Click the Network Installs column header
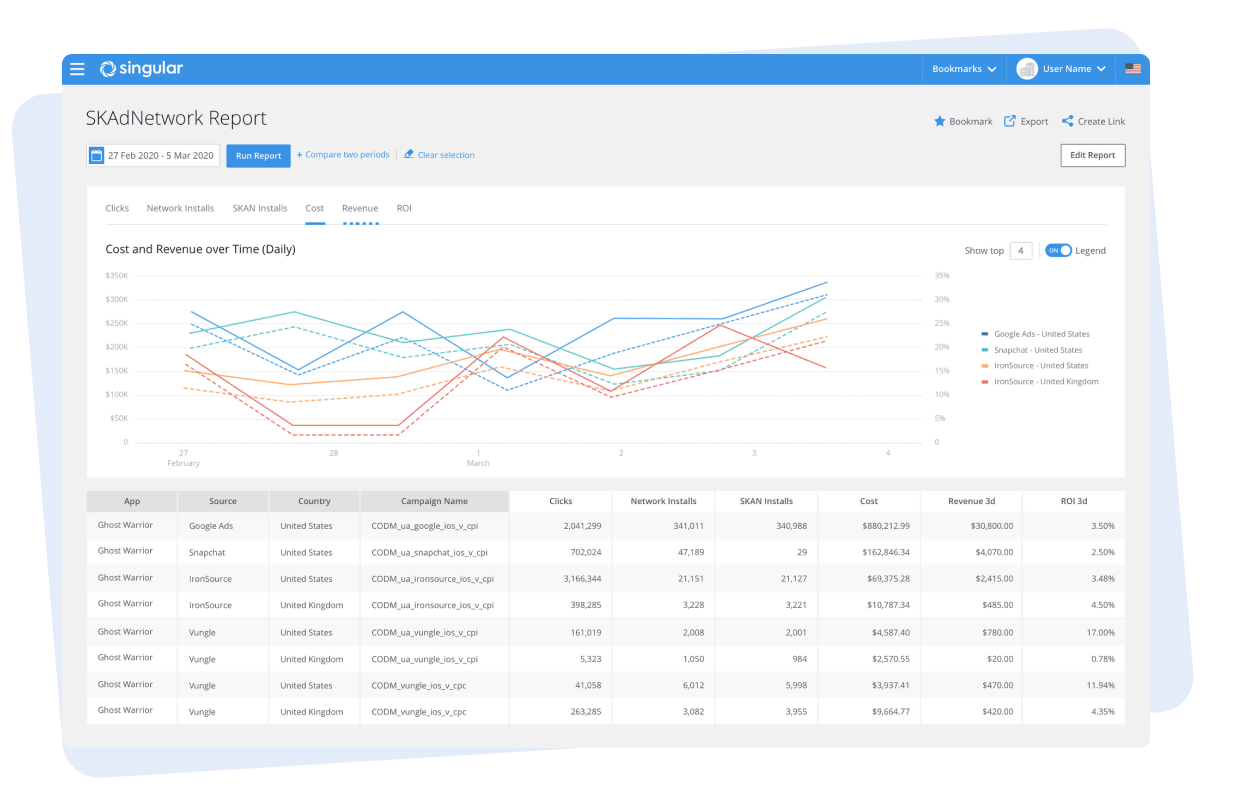This screenshot has width=1254, height=800. tap(663, 501)
